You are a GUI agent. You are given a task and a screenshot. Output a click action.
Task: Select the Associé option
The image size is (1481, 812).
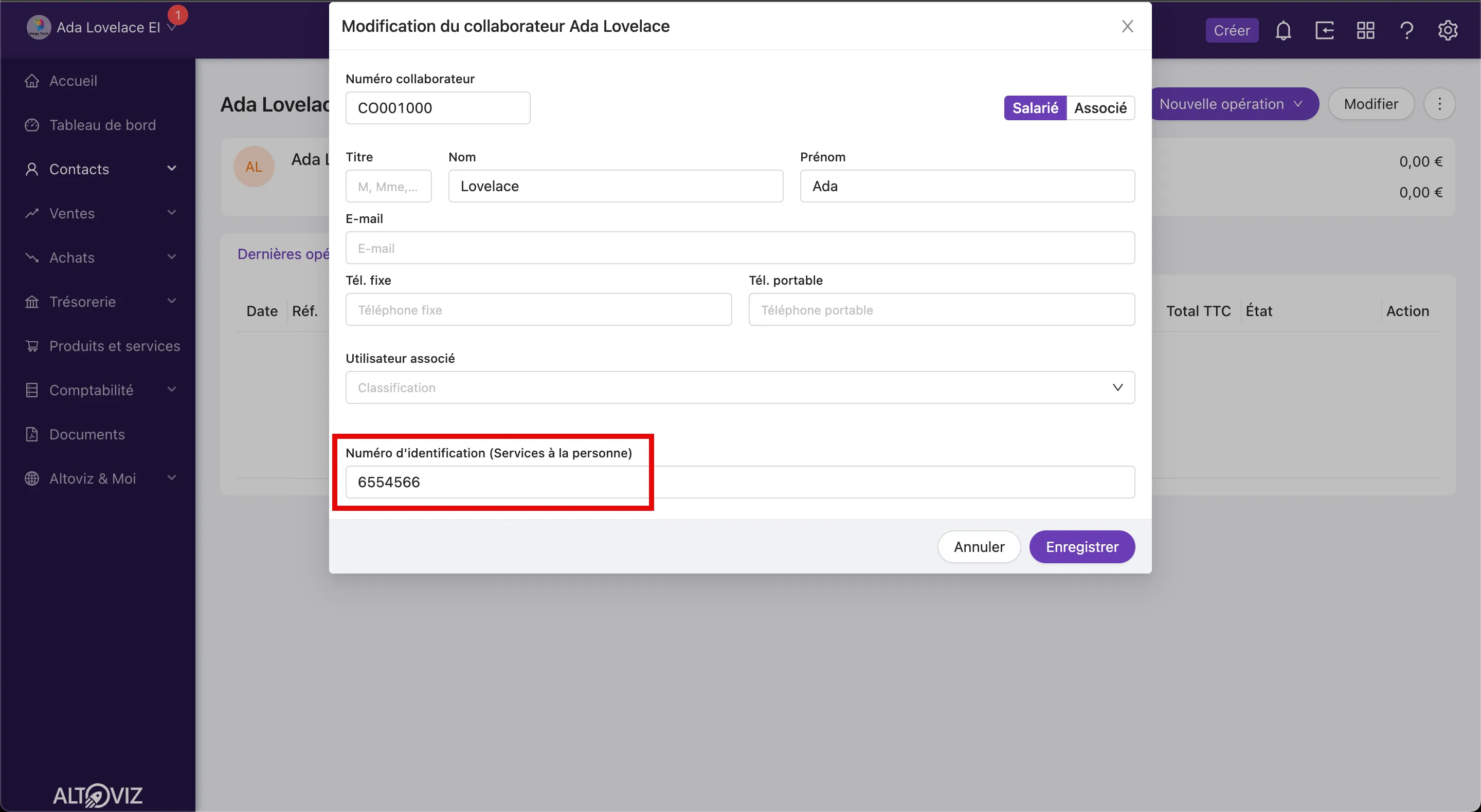(x=1100, y=108)
